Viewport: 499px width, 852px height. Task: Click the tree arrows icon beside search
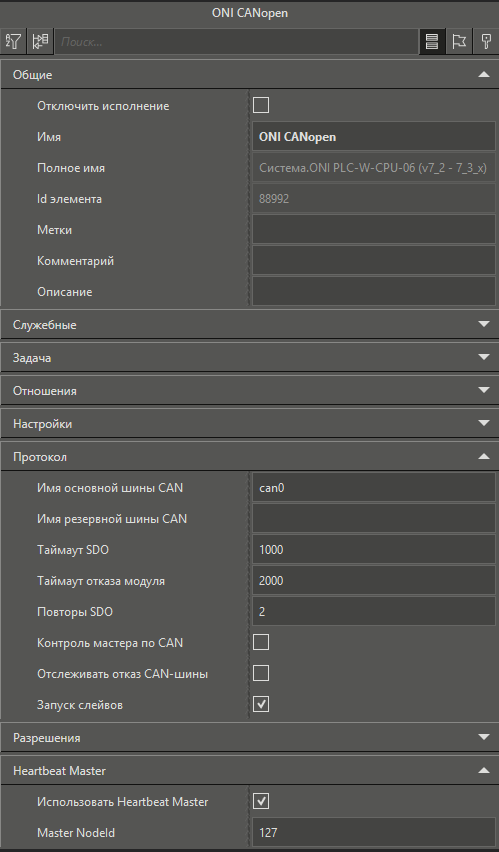(40, 41)
